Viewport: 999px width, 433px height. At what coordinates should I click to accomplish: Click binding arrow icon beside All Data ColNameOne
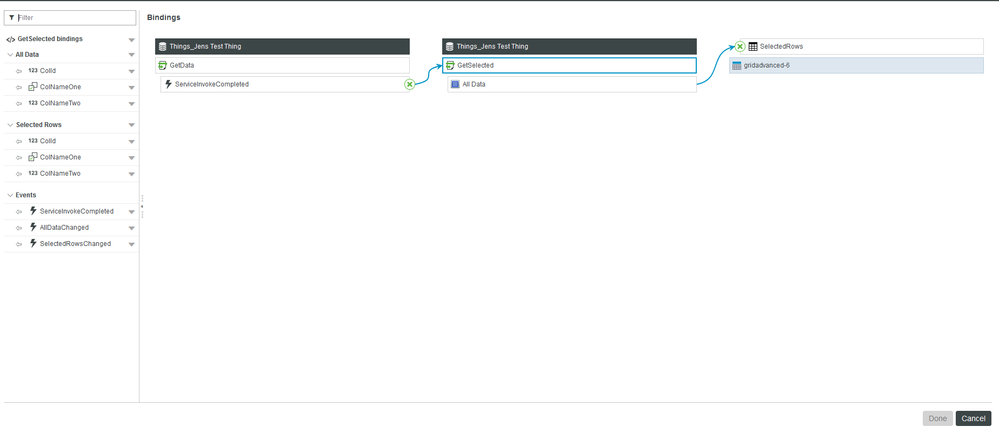[x=19, y=87]
